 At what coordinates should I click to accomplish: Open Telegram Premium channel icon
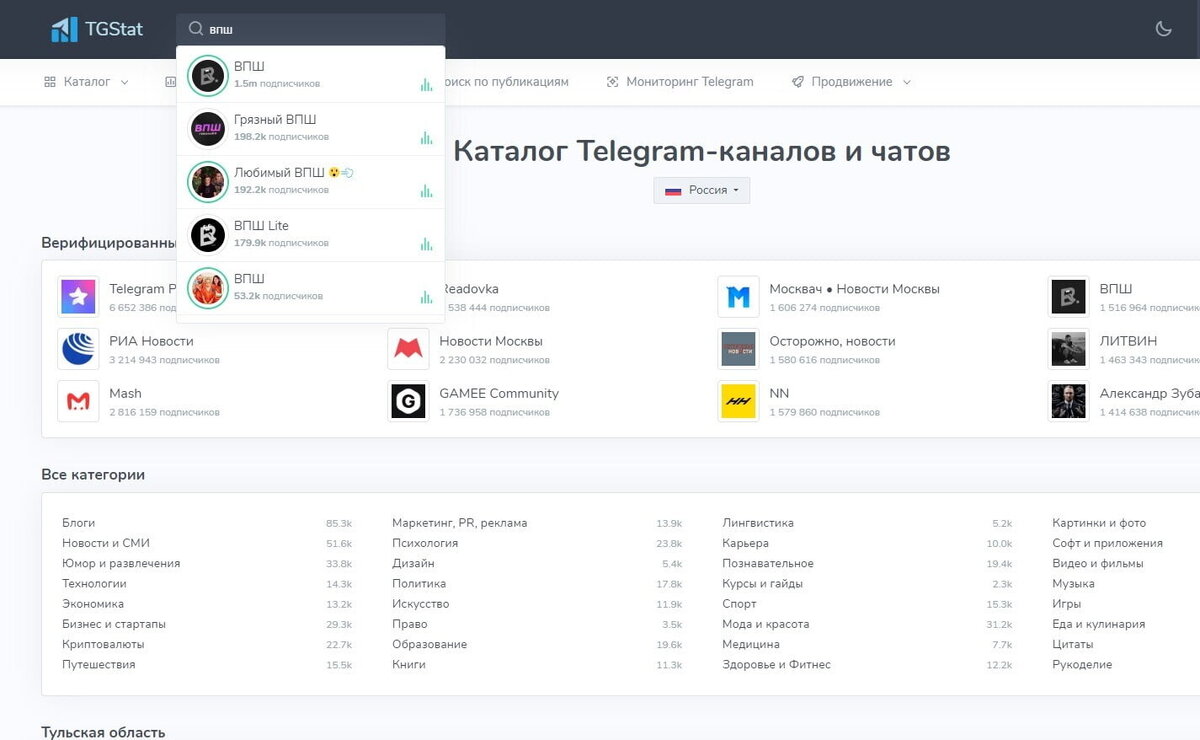point(78,297)
